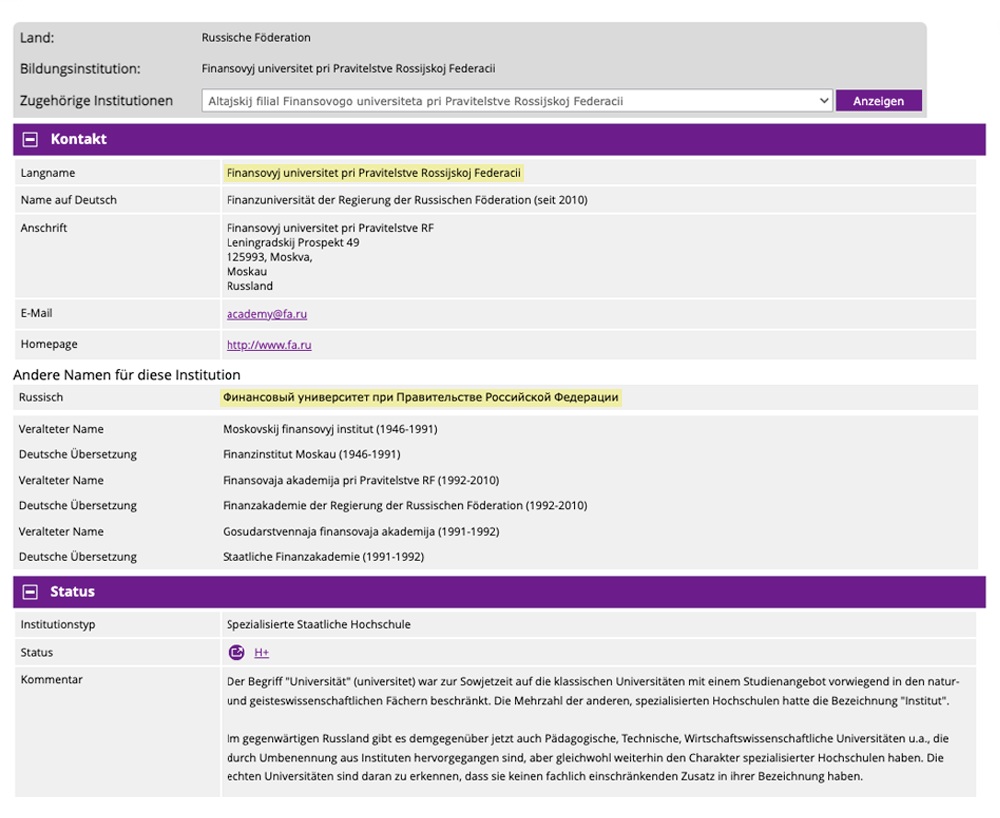Collapse the Status section minus icon

[x=30, y=592]
